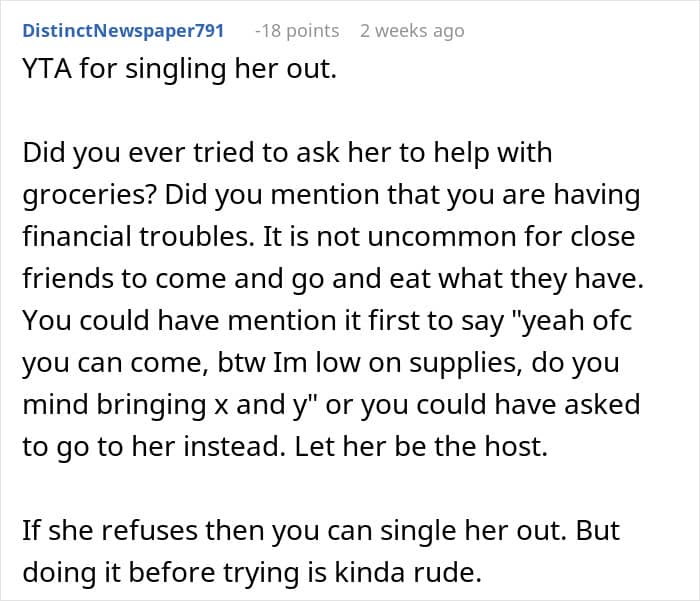The height and width of the screenshot is (601, 700).
Task: Click the line starting Did you ever tried
Action: coord(287,153)
